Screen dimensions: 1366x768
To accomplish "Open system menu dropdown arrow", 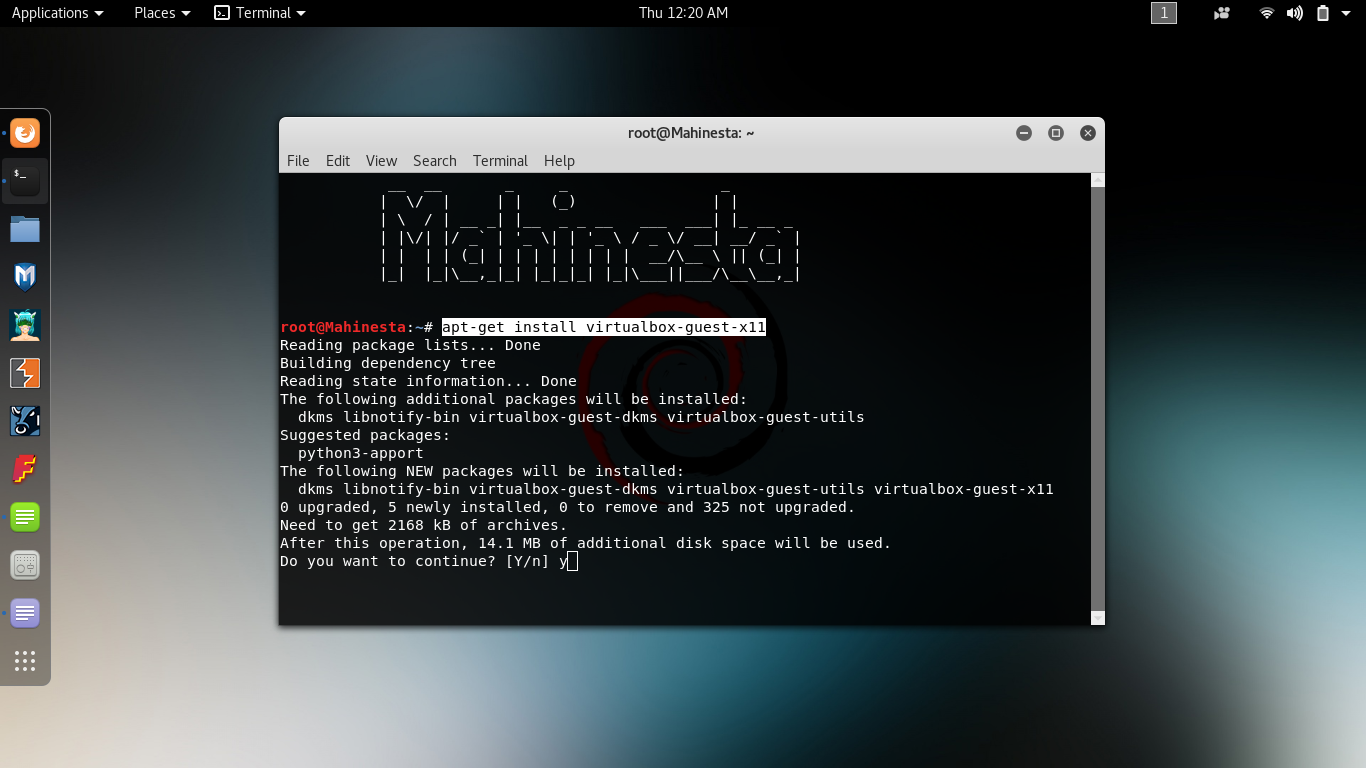I will click(1348, 13).
